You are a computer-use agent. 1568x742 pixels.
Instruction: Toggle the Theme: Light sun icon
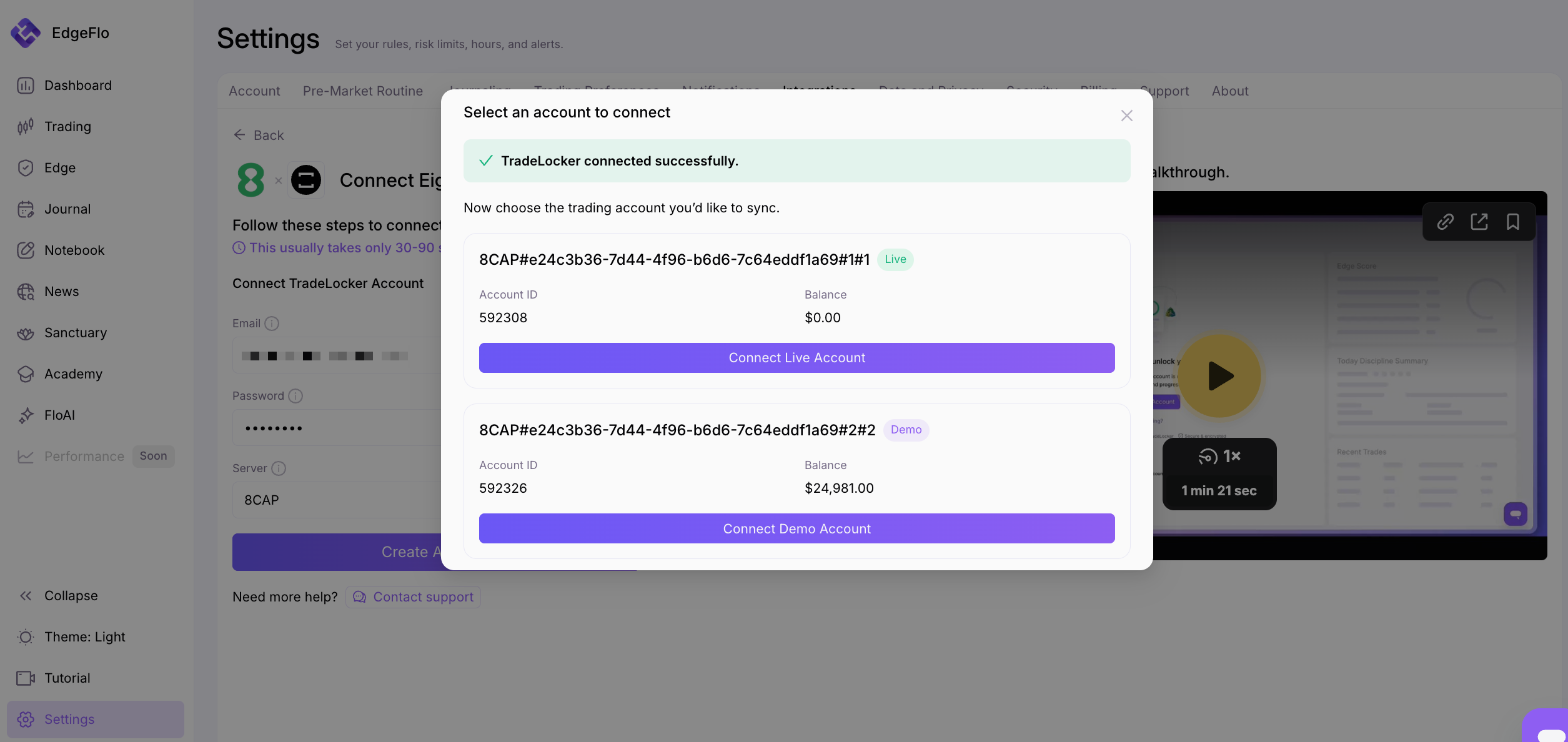click(x=26, y=637)
